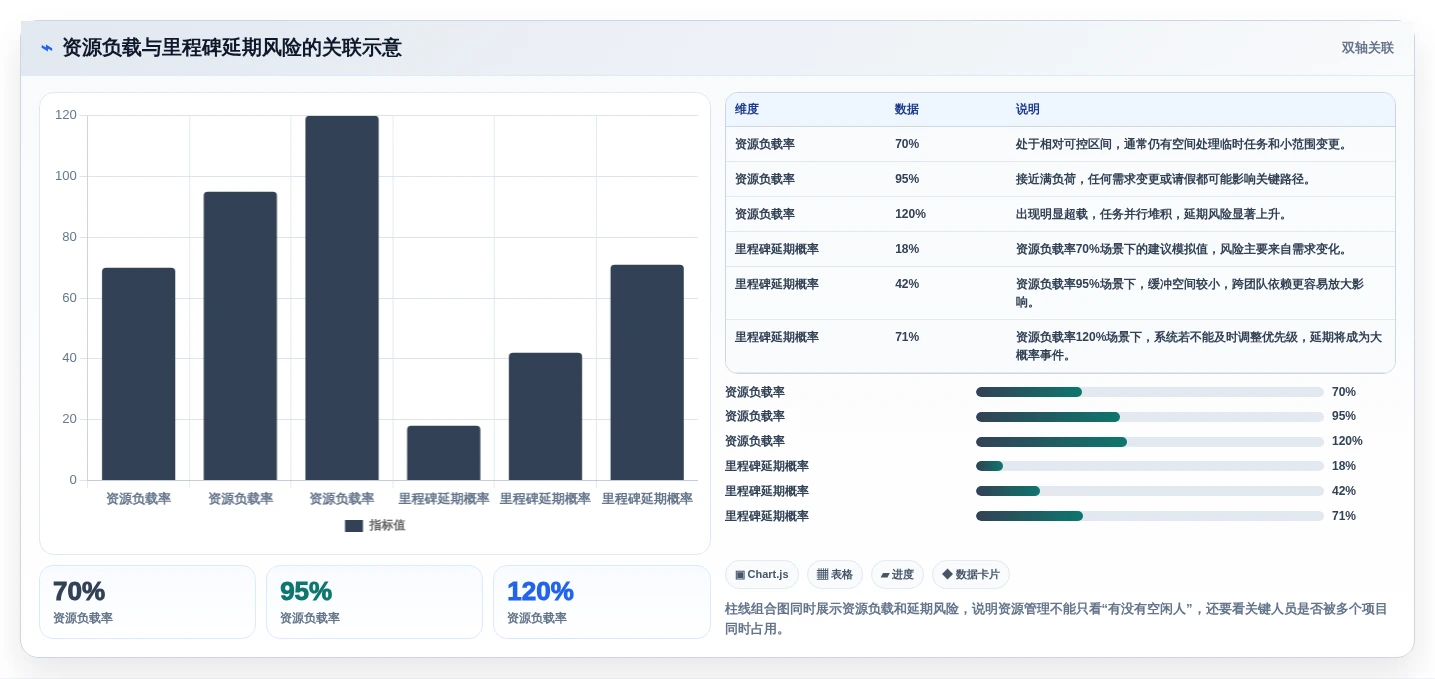Open the green 95% 资源负载率 stat card

[x=374, y=602]
